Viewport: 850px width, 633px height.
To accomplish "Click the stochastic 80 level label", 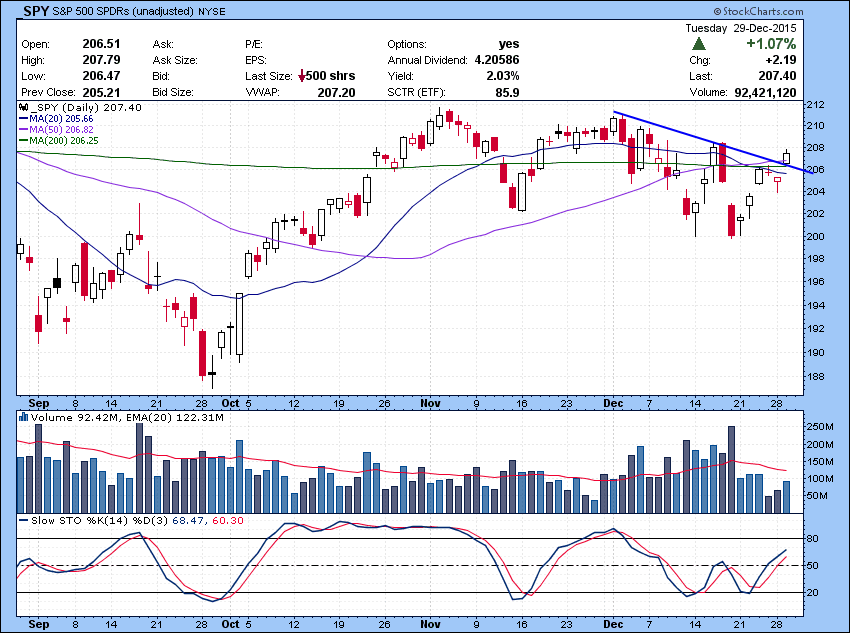I will click(x=813, y=539).
